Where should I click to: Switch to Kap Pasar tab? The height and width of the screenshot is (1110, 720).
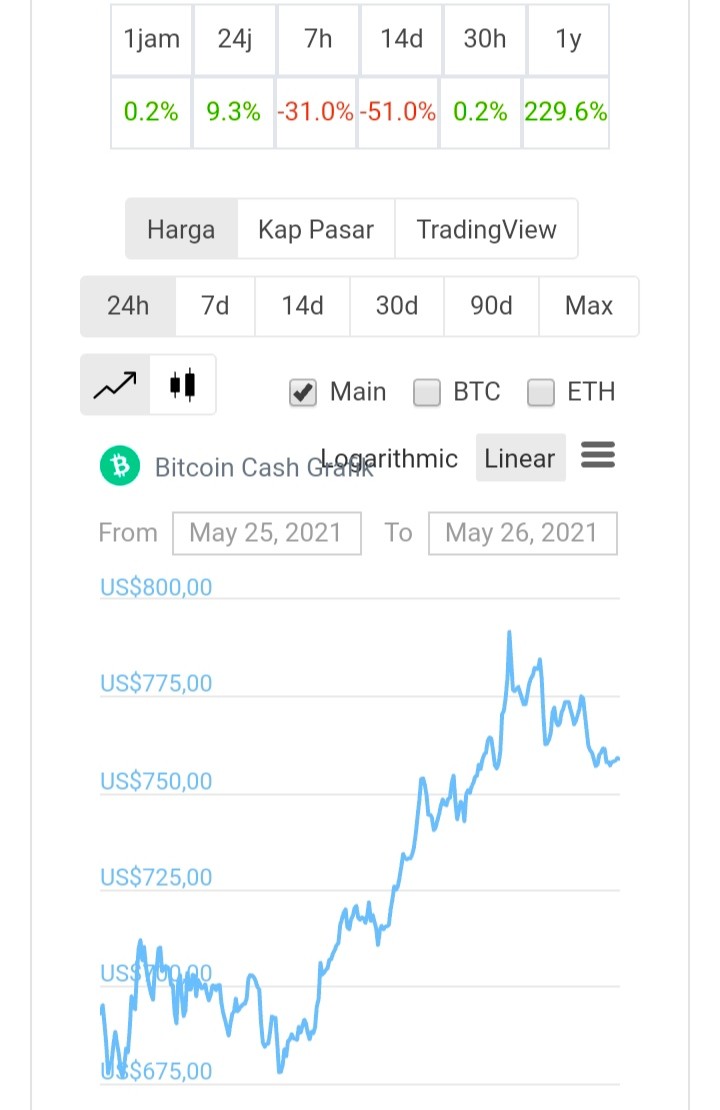[x=316, y=229]
